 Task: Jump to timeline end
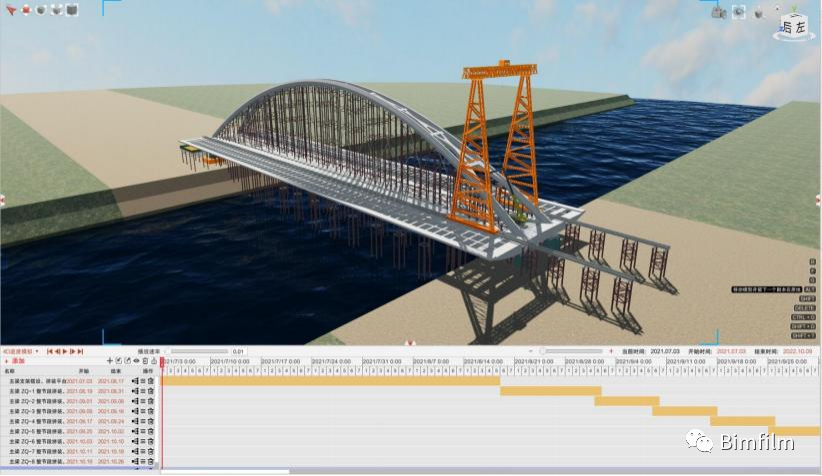click(80, 351)
